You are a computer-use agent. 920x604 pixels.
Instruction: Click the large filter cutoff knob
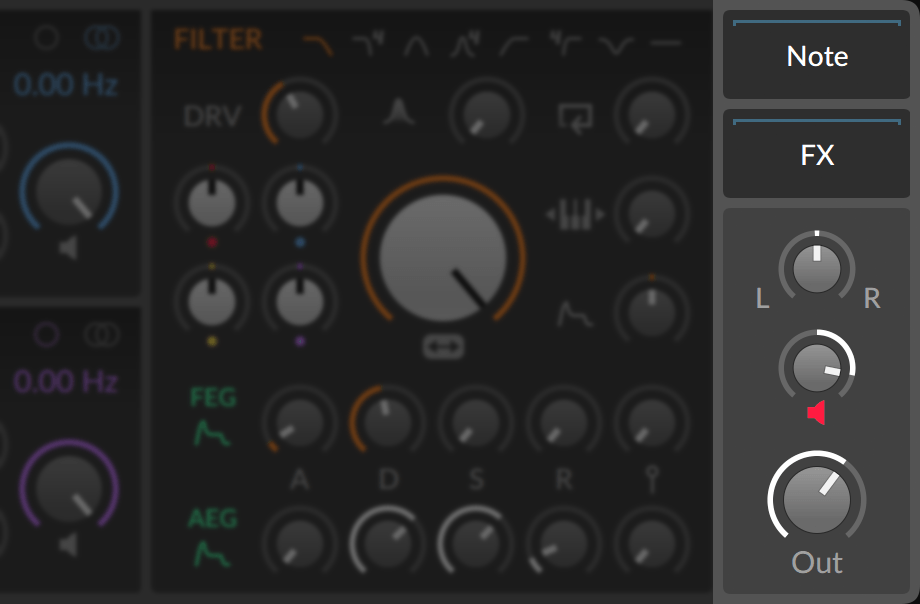point(443,257)
